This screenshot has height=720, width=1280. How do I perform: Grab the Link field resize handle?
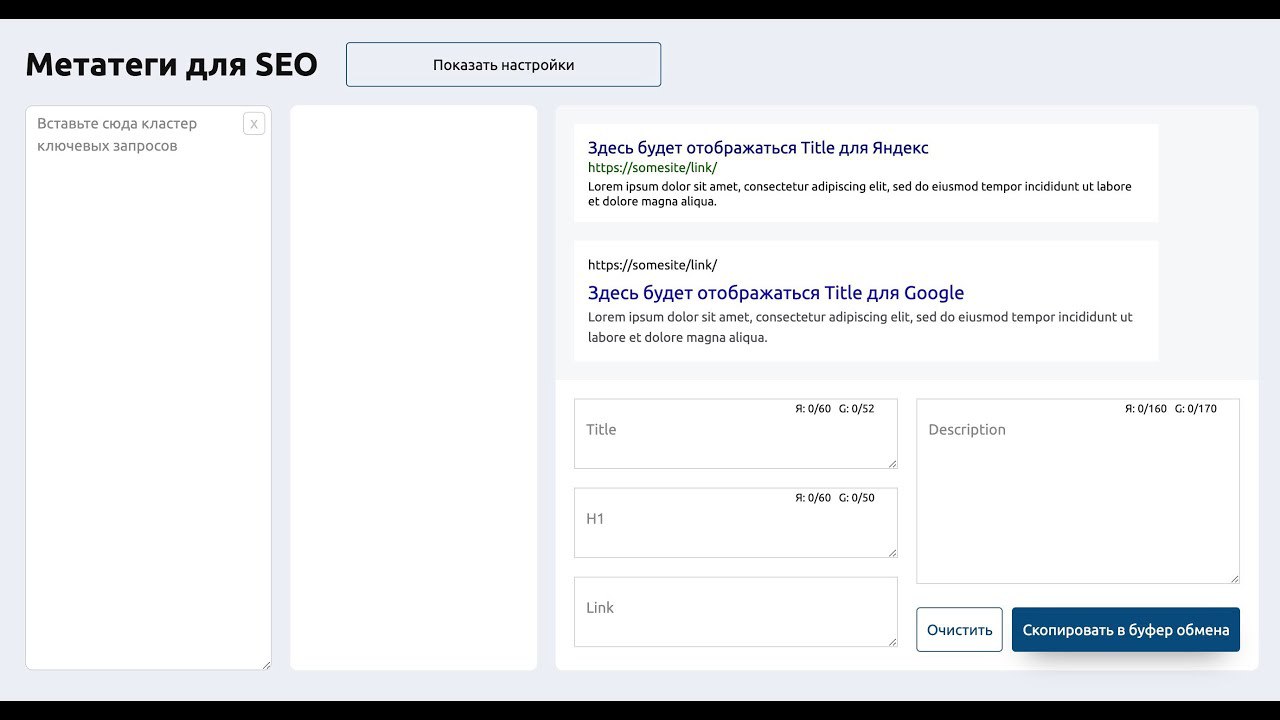tap(892, 641)
